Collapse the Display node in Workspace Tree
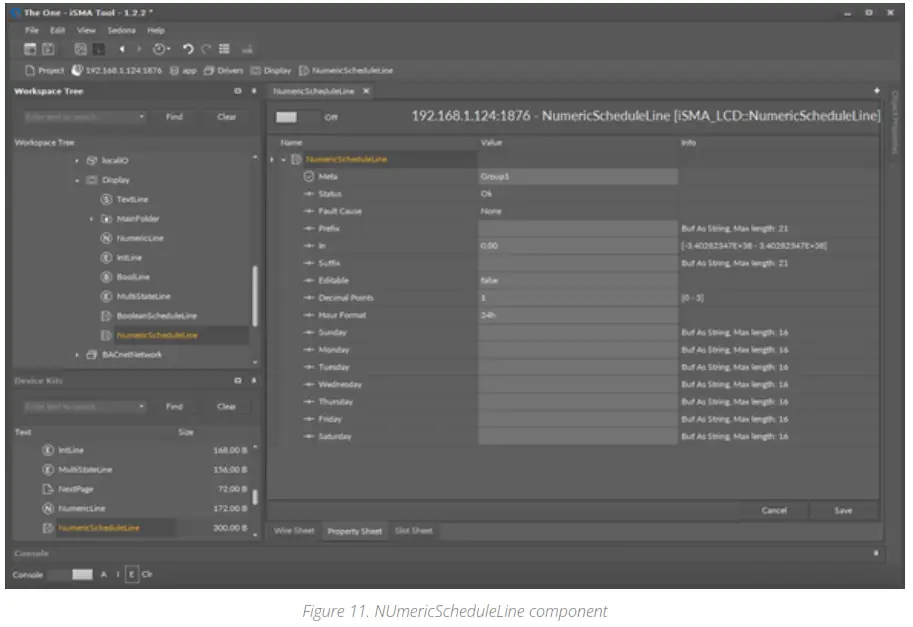Screen dimensions: 913x627 78,180
